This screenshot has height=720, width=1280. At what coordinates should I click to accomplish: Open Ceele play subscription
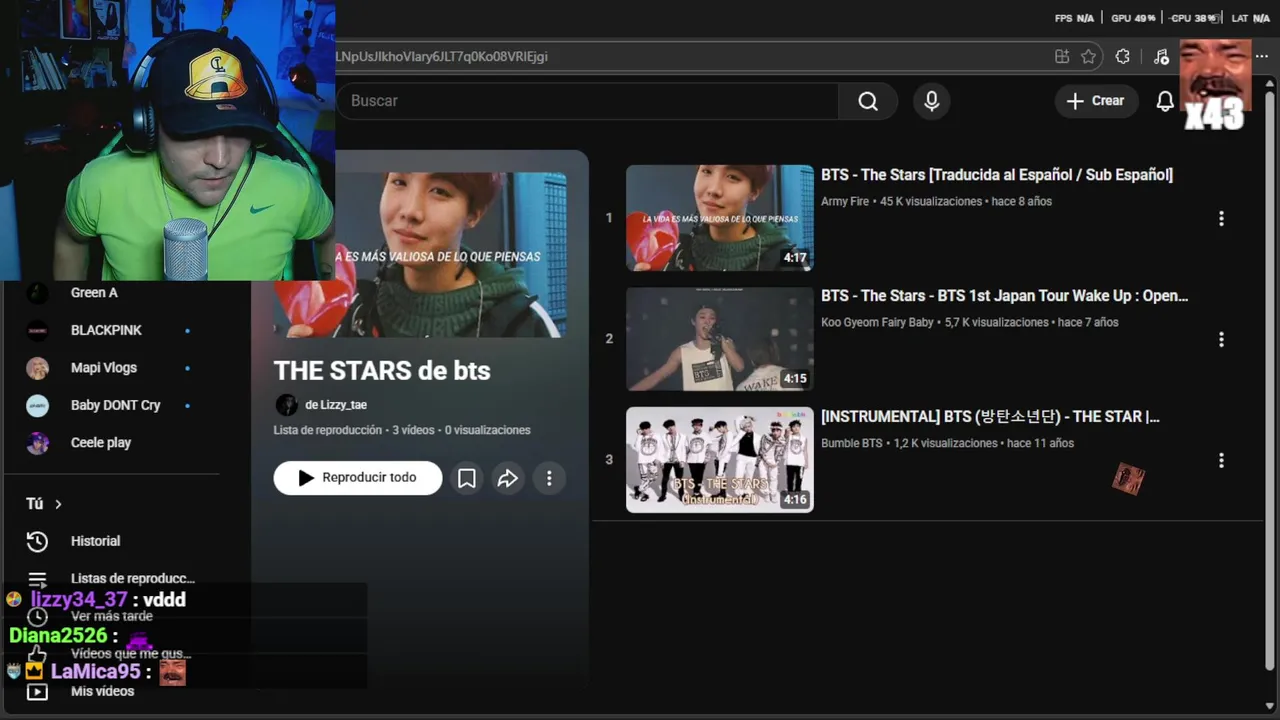coord(101,443)
